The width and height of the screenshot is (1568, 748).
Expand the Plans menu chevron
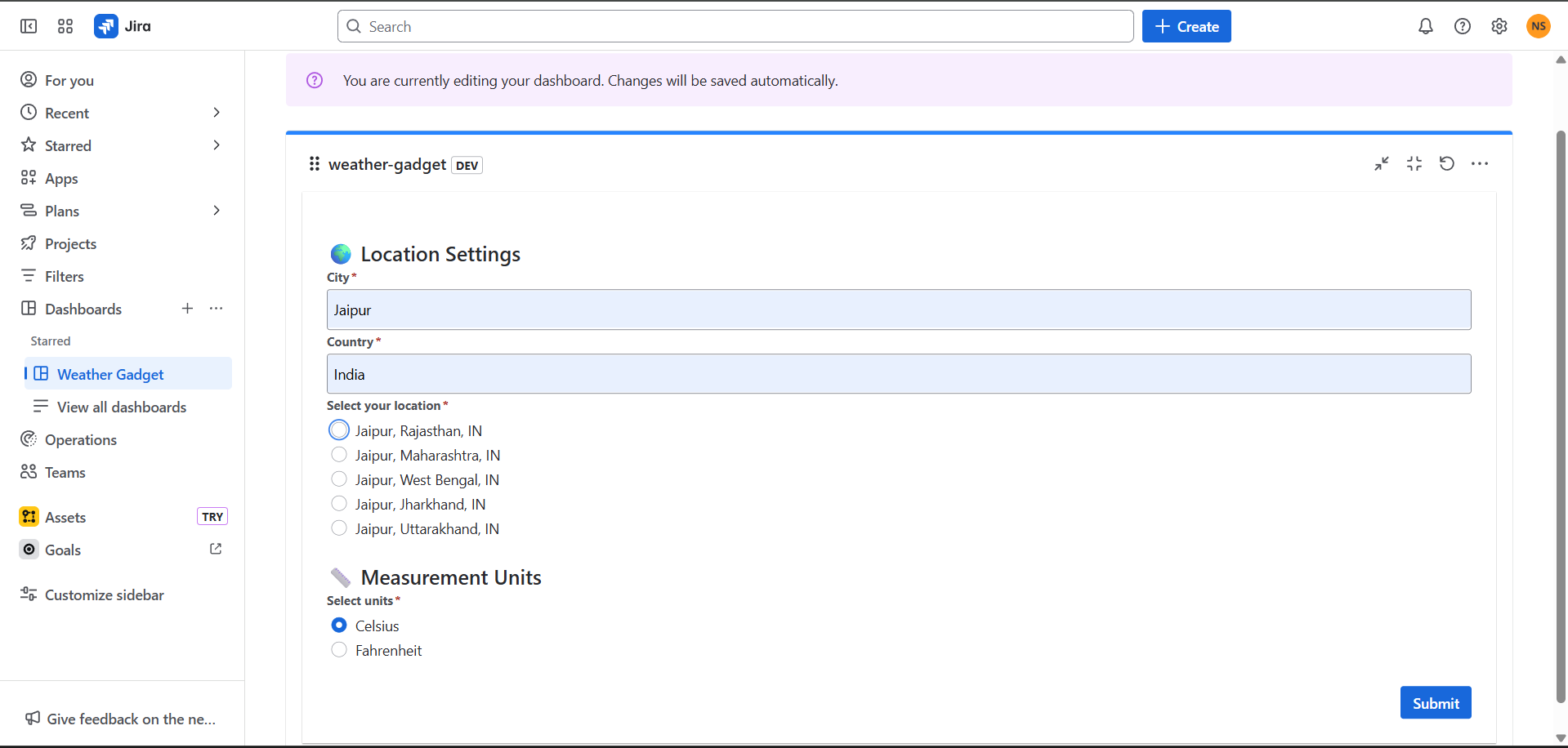coord(217,210)
